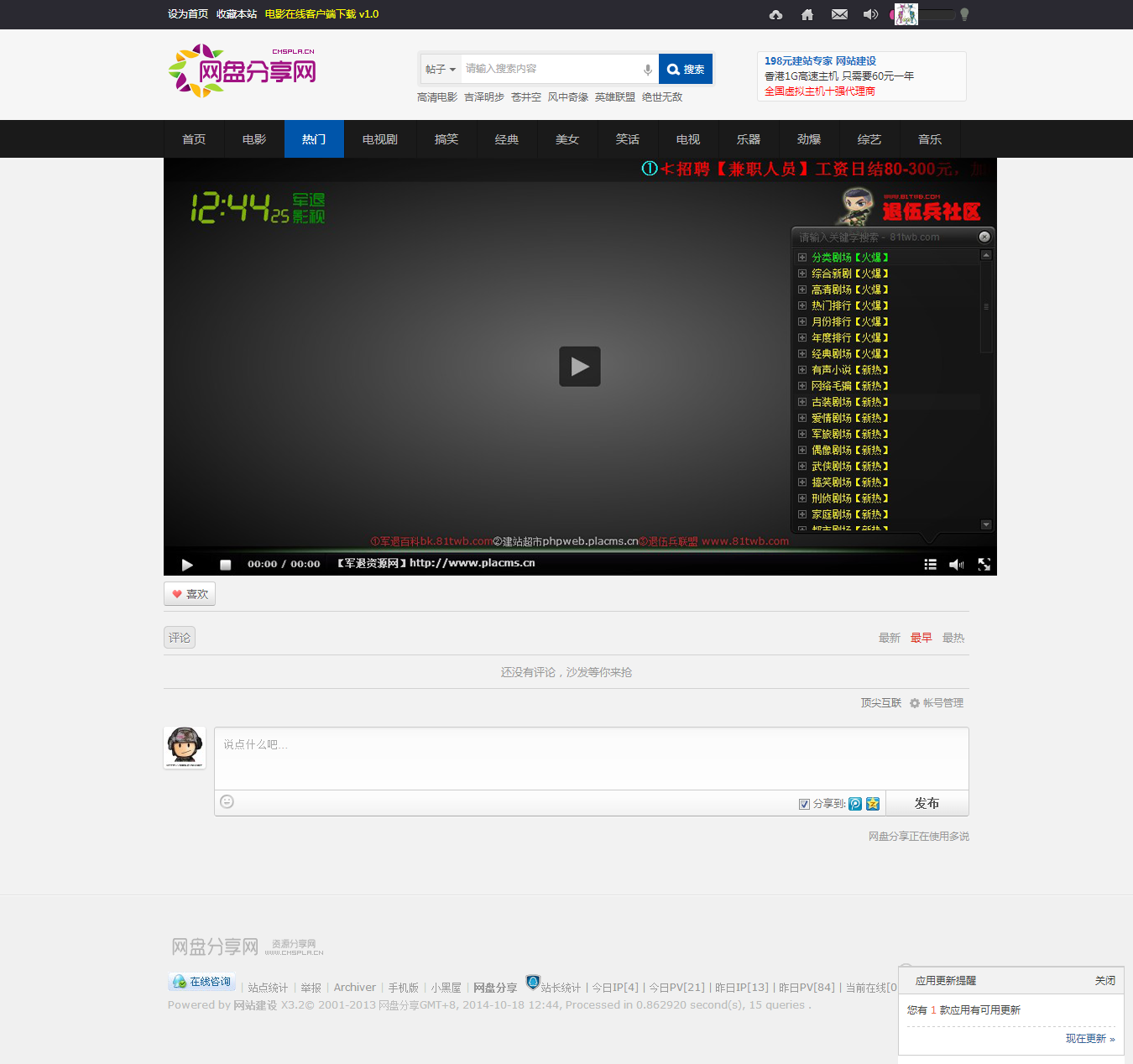Click the Tencent Weibo share icon
Viewport: 1133px width, 1064px height.
pos(855,804)
